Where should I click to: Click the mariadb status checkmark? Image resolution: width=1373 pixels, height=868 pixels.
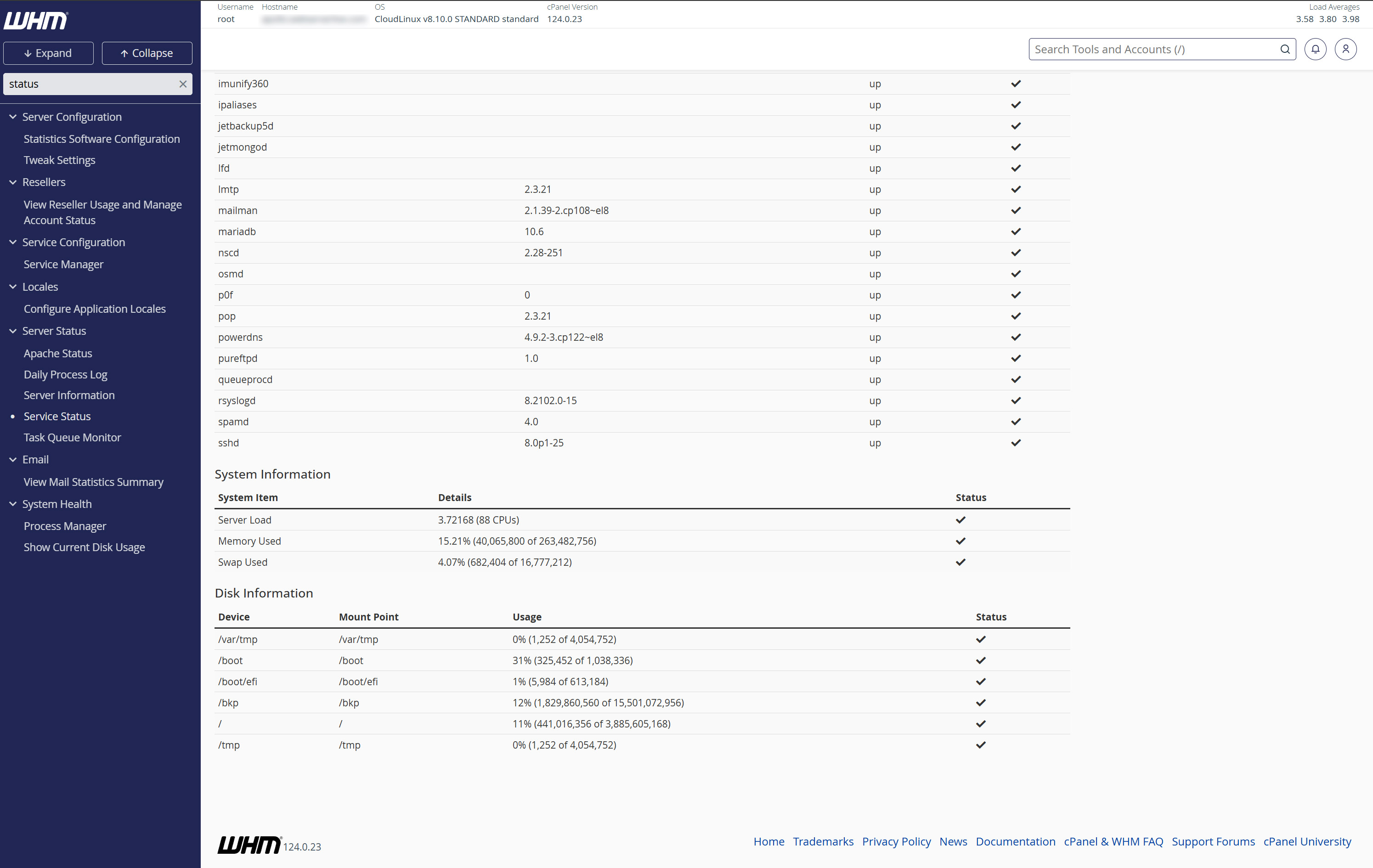point(1016,231)
